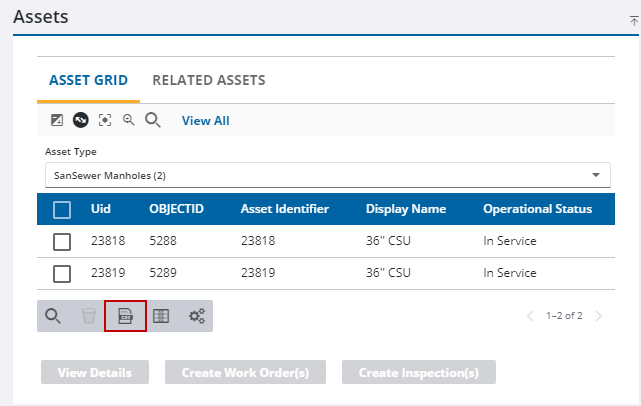This screenshot has height=406, width=641.
Task: Click the map selection square icon
Action: [x=57, y=120]
